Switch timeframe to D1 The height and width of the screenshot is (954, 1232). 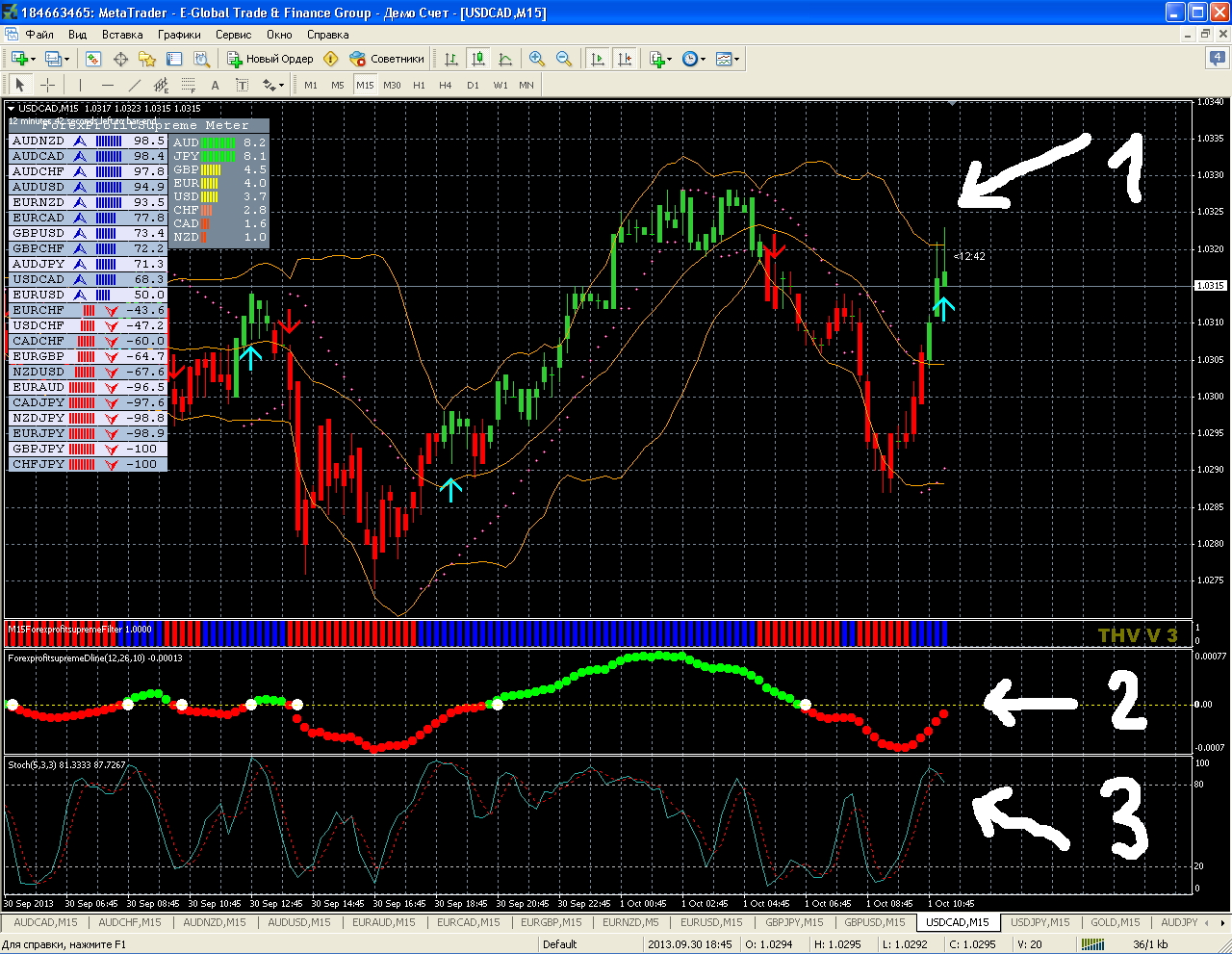tap(473, 85)
